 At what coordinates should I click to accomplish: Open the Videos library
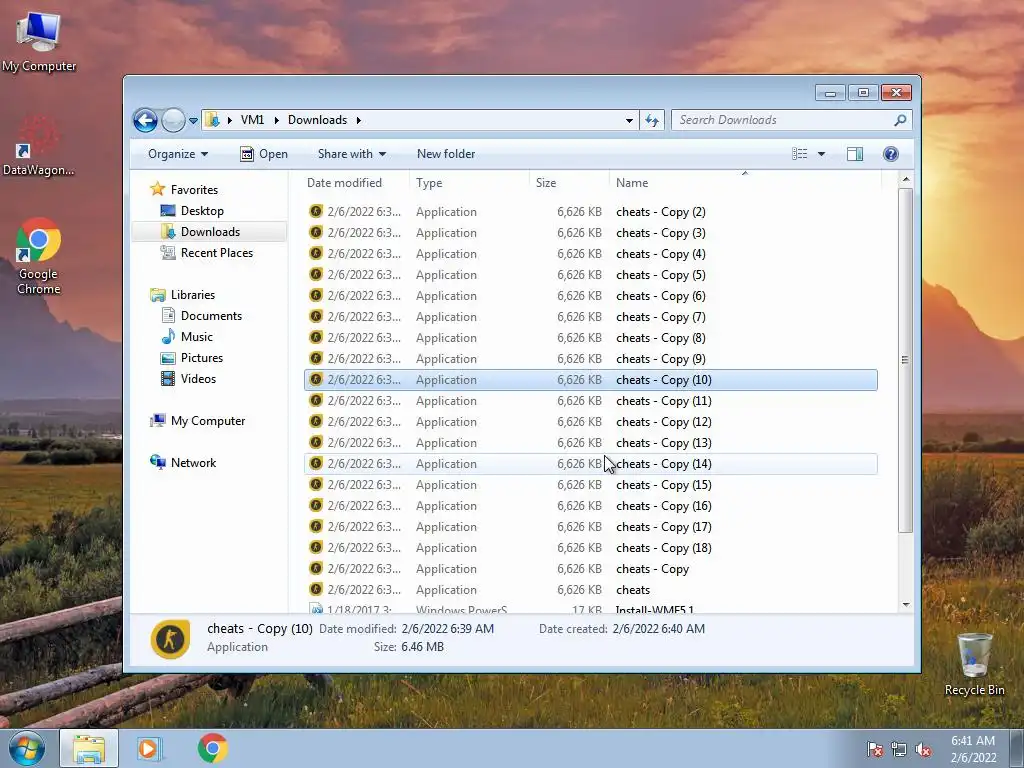coord(198,379)
